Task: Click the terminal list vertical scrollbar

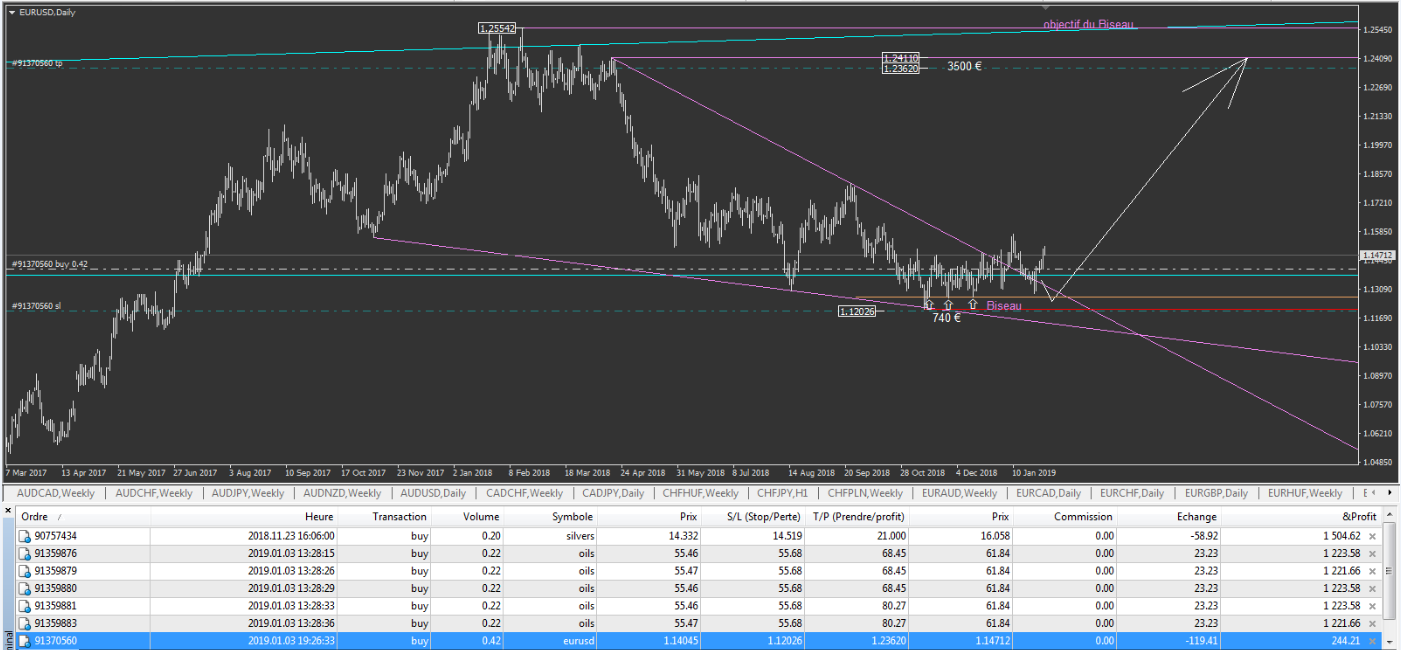Action: click(x=1391, y=580)
